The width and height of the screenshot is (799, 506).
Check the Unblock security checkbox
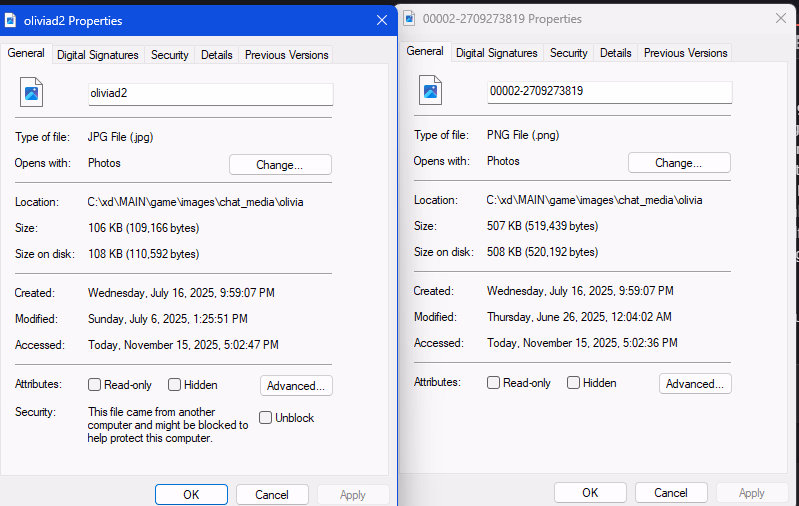pos(266,418)
